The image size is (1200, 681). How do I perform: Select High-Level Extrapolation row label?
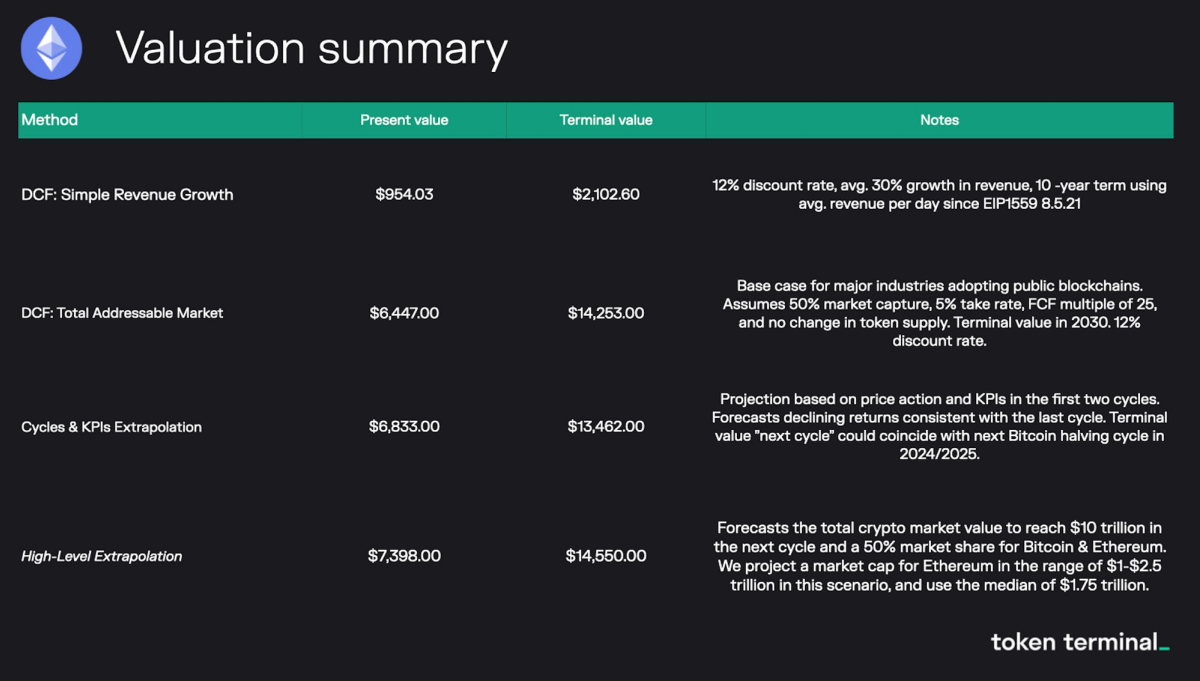101,556
